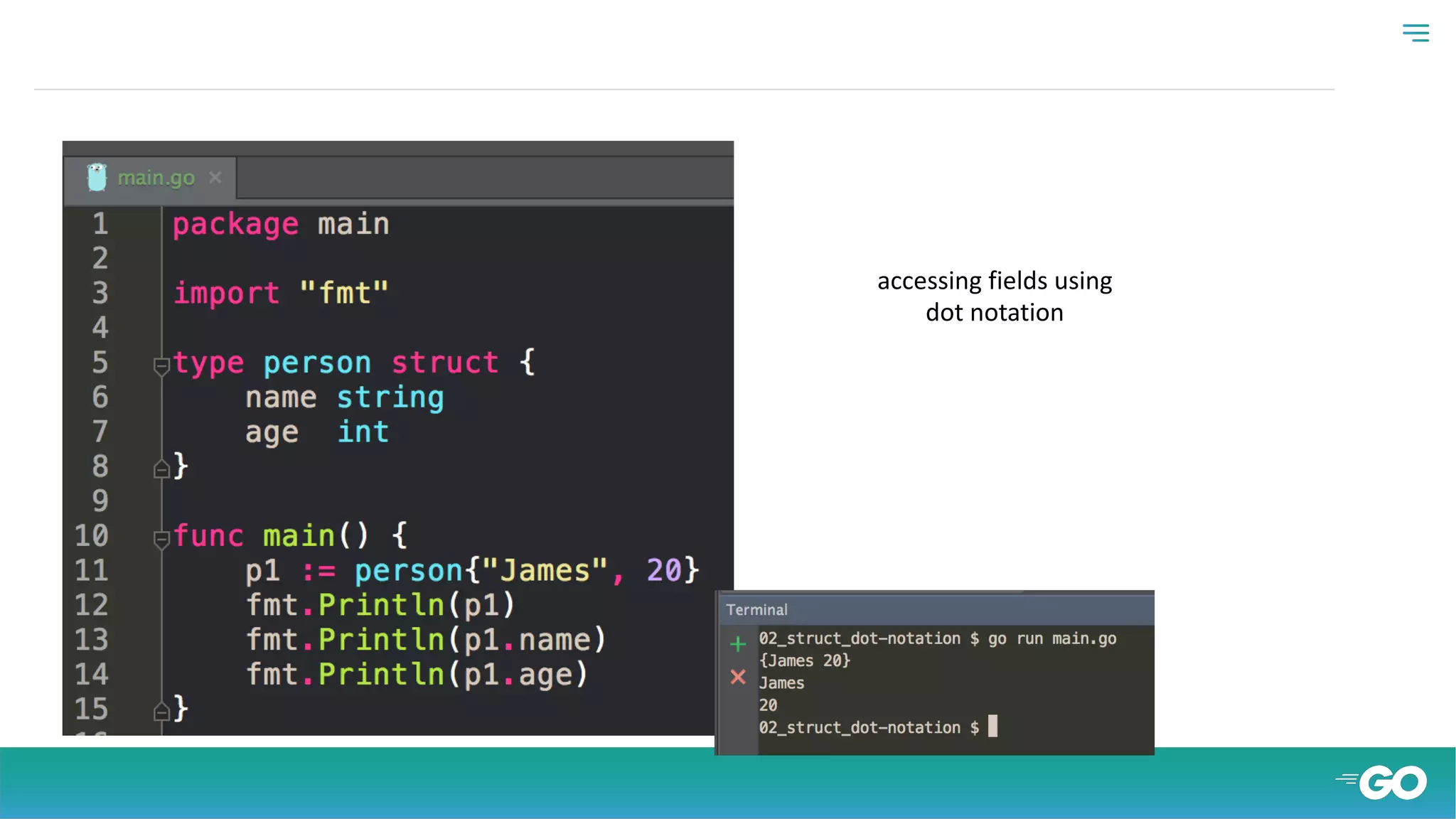Click the "fmt" import string
1456x819 pixels.
(x=344, y=293)
